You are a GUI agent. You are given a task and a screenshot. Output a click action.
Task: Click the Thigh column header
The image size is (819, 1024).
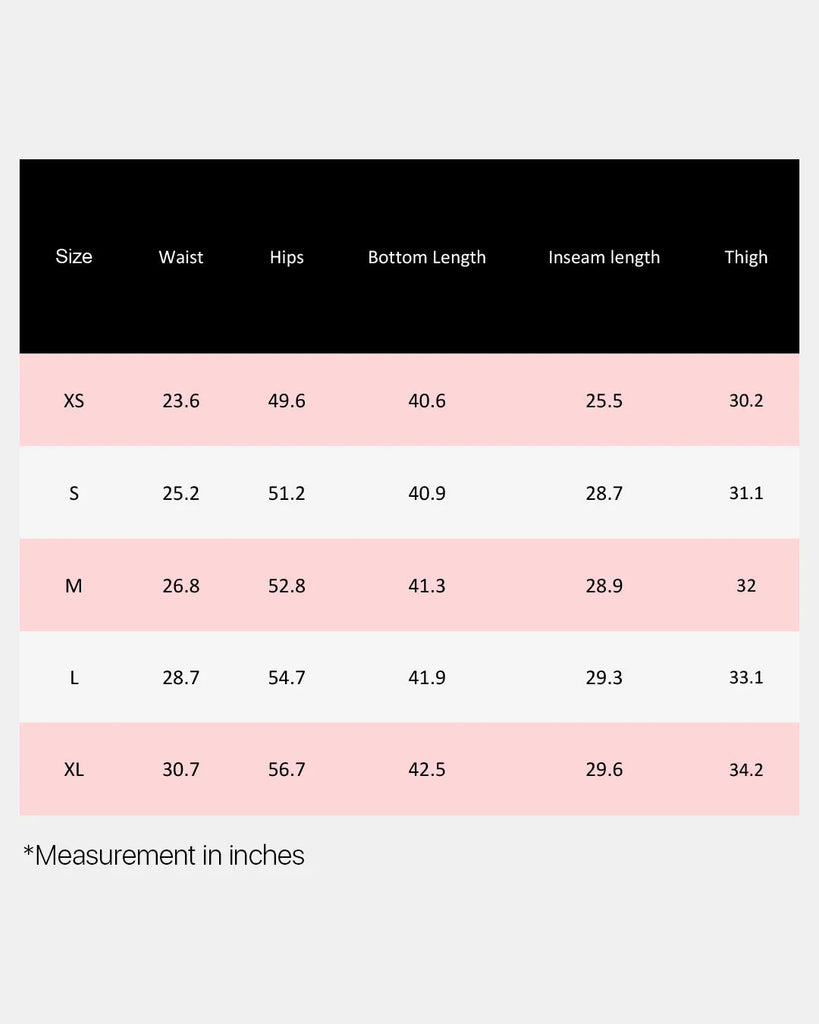point(746,257)
